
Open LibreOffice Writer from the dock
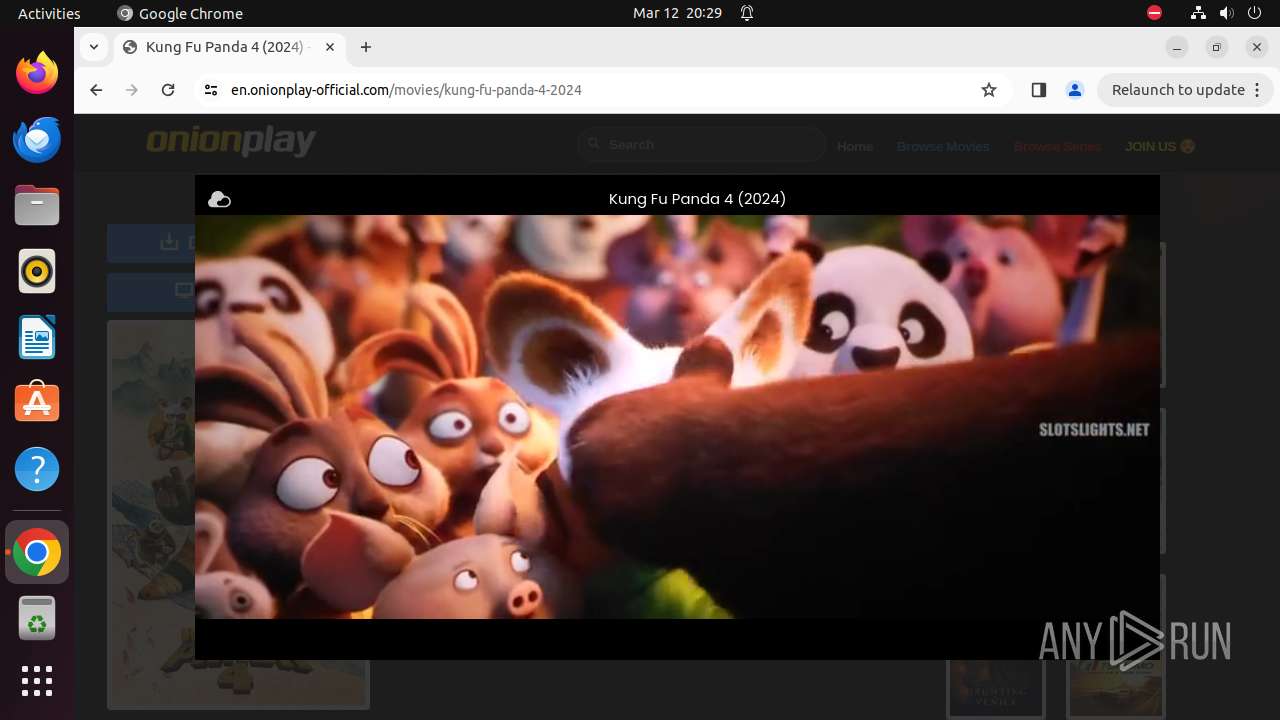point(37,337)
